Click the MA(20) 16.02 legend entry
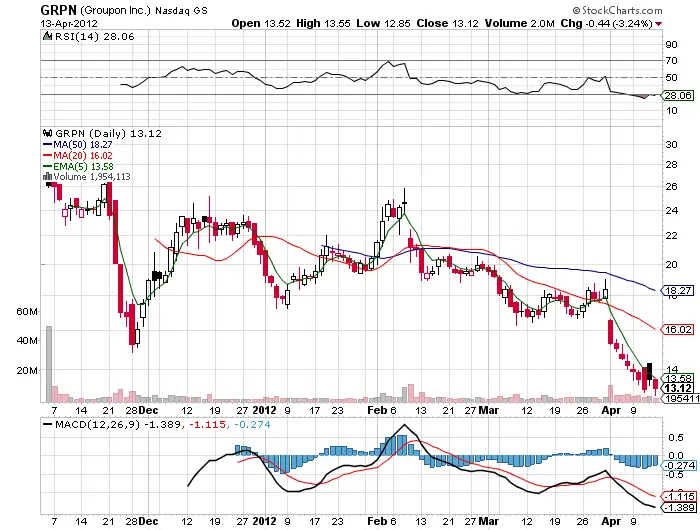700x530 pixels. pyautogui.click(x=78, y=155)
